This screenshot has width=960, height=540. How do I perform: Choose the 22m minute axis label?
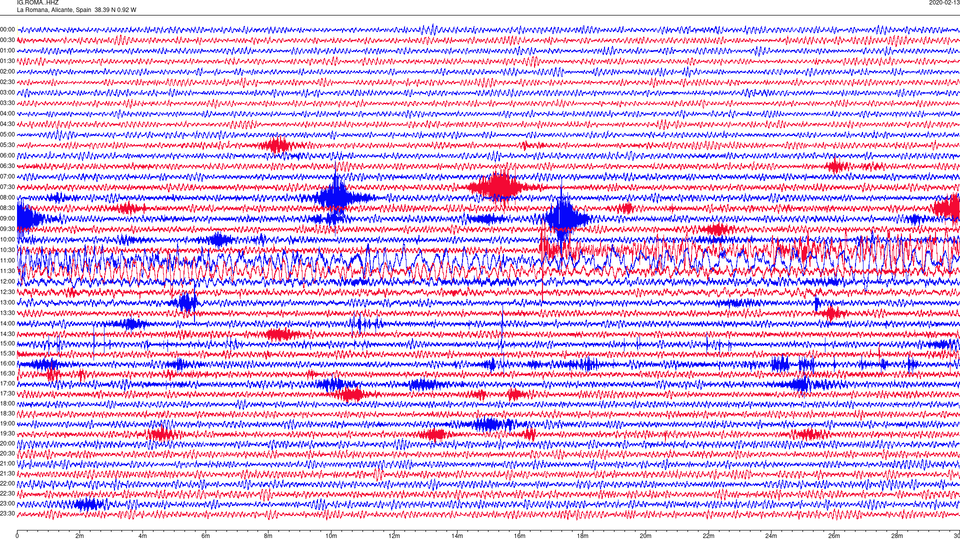pos(708,536)
